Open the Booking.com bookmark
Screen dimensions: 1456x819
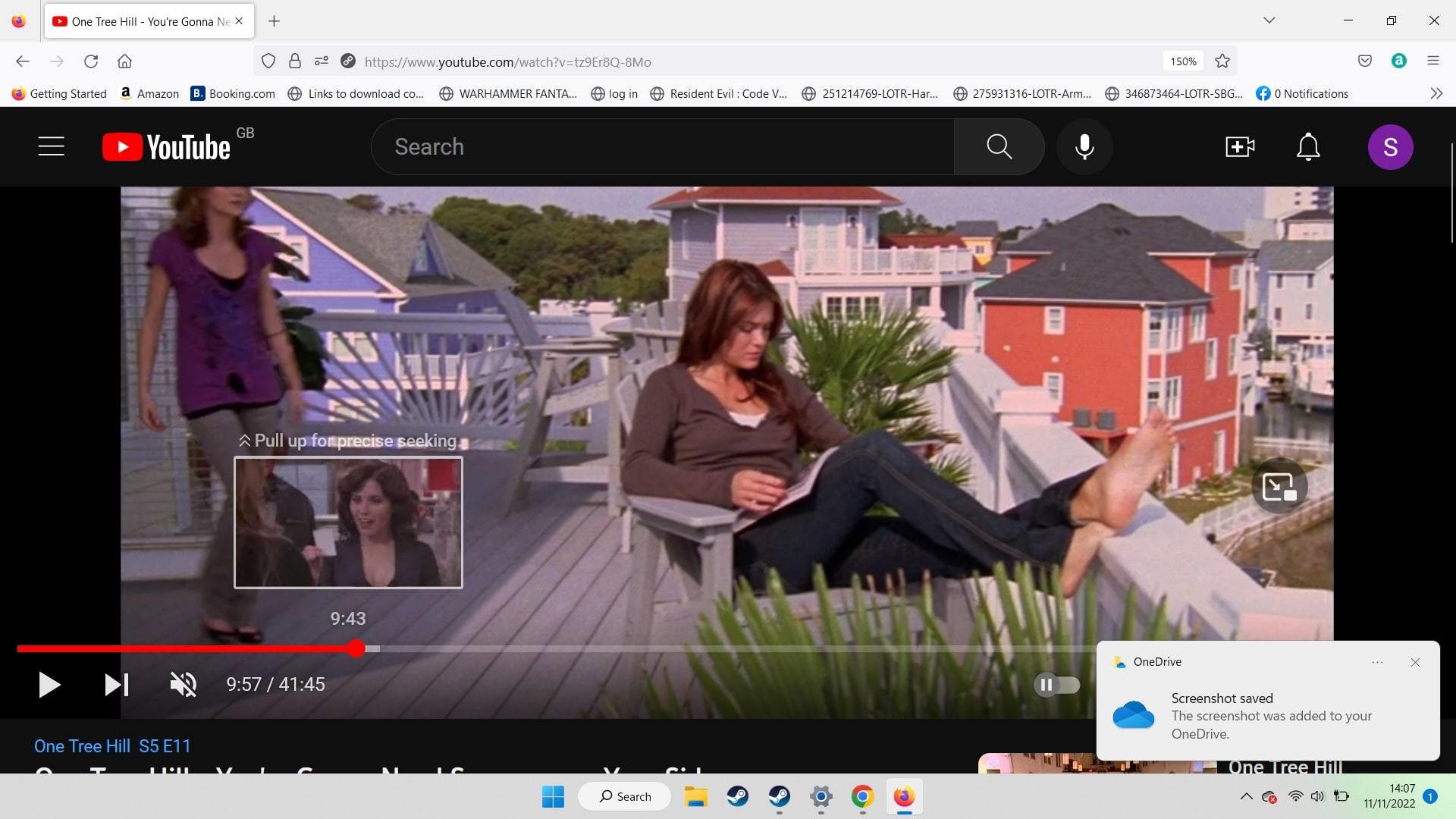[x=233, y=93]
